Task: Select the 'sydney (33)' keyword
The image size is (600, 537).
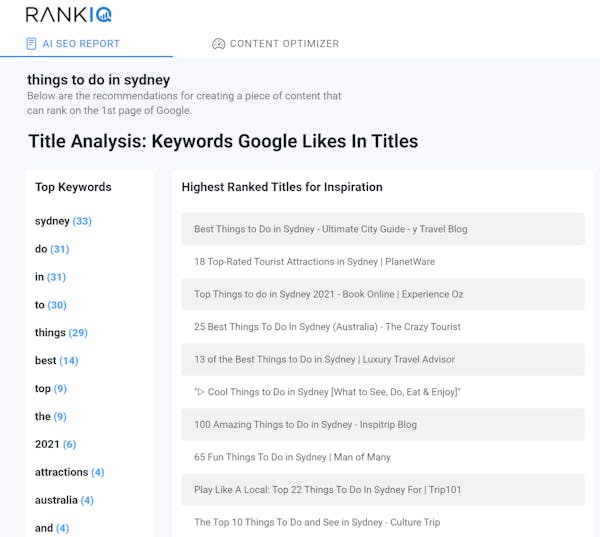Action: pyautogui.click(x=63, y=221)
